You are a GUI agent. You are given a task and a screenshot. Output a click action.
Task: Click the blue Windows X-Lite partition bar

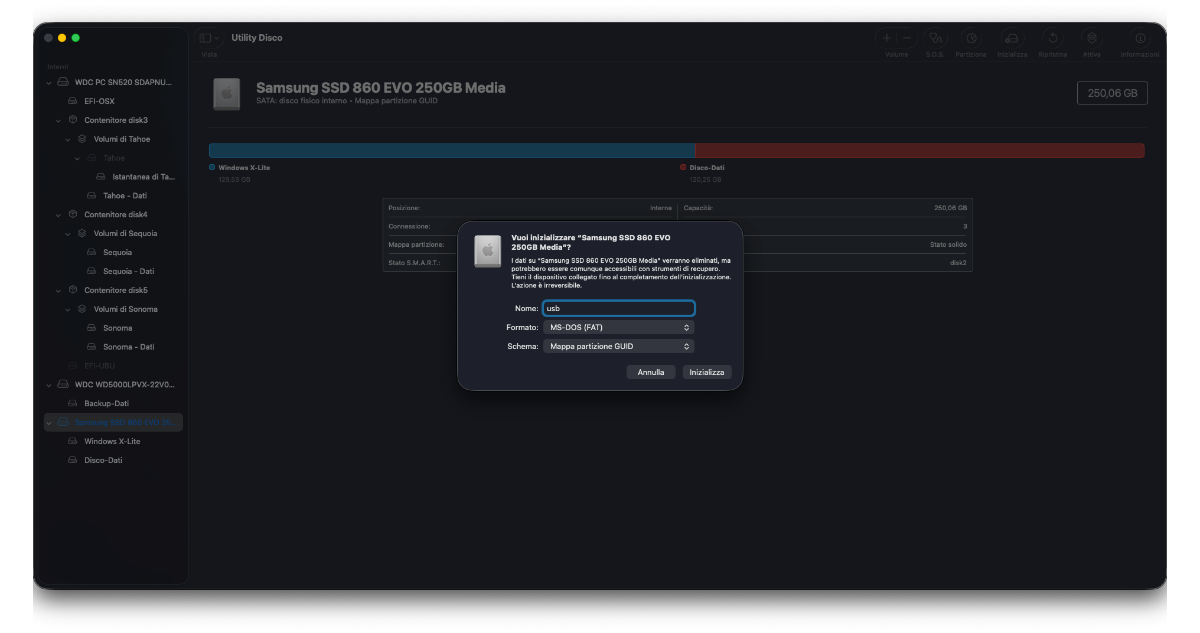coord(452,150)
